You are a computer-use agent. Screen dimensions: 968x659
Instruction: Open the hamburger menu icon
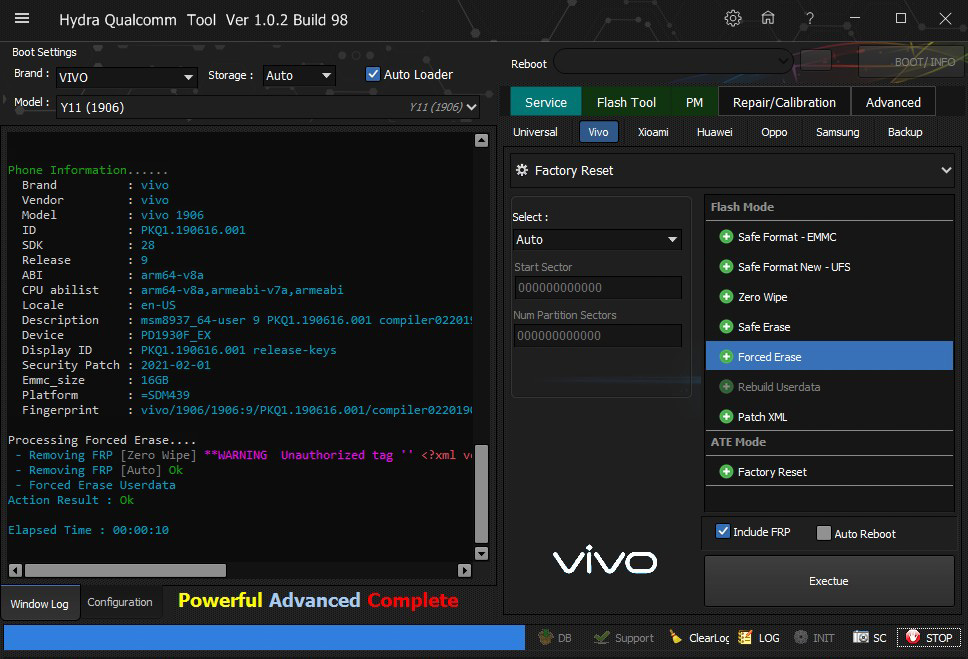click(x=22, y=19)
